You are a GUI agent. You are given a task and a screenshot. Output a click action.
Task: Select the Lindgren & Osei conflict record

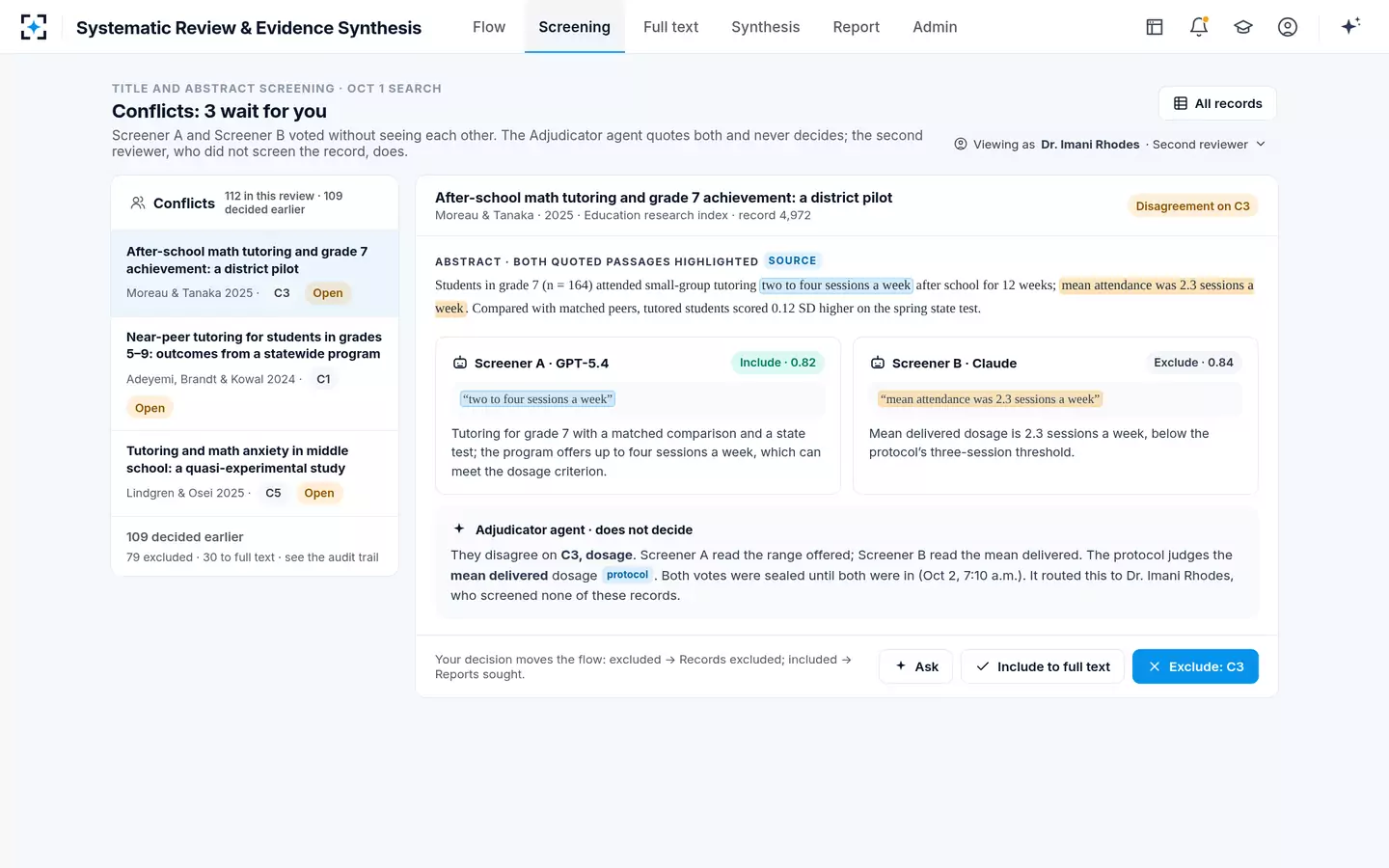point(255,474)
